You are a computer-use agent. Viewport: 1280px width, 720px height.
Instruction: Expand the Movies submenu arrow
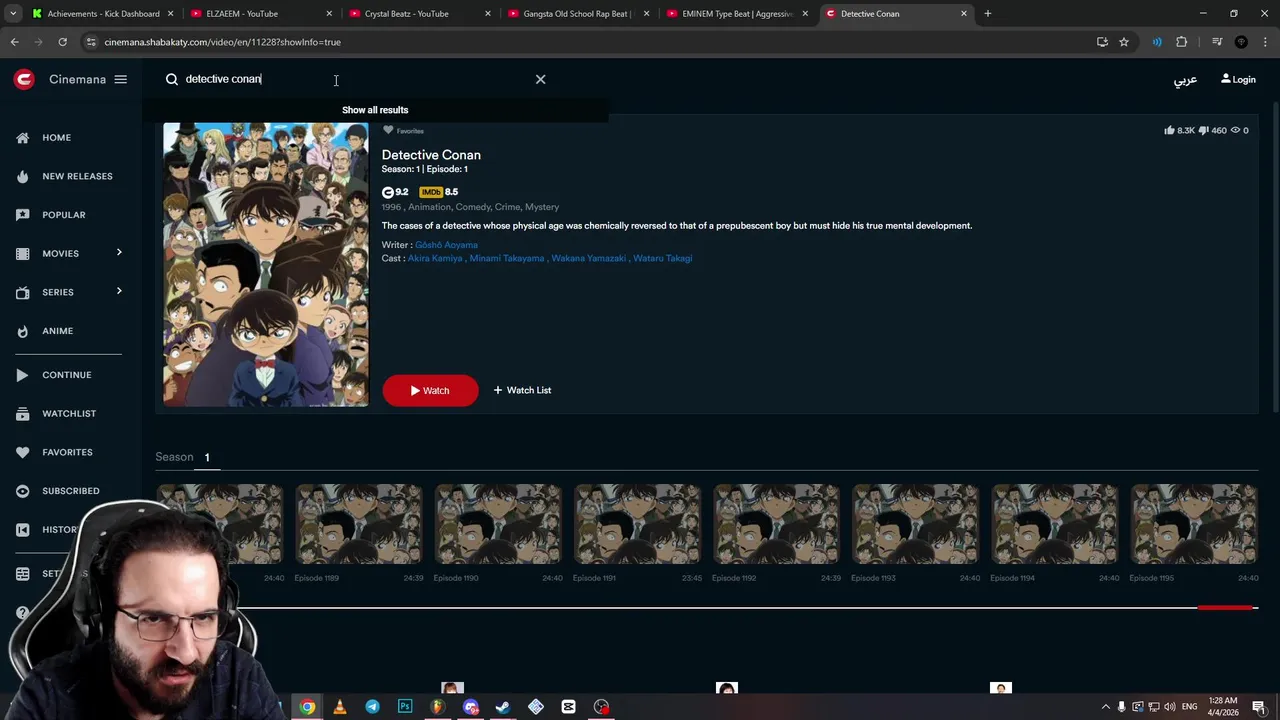coord(119,252)
